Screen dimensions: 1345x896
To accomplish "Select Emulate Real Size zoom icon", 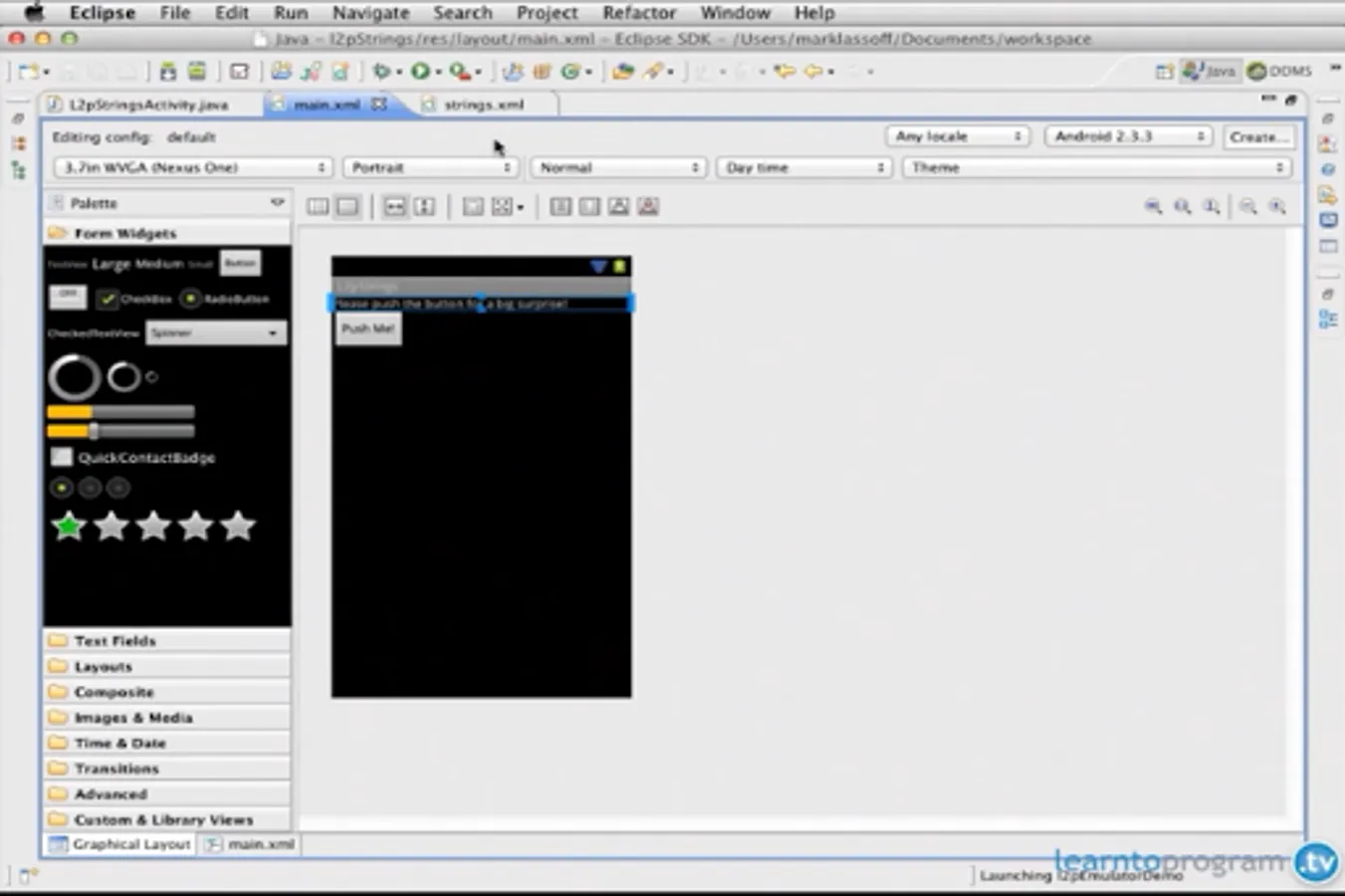I will click(x=1154, y=207).
